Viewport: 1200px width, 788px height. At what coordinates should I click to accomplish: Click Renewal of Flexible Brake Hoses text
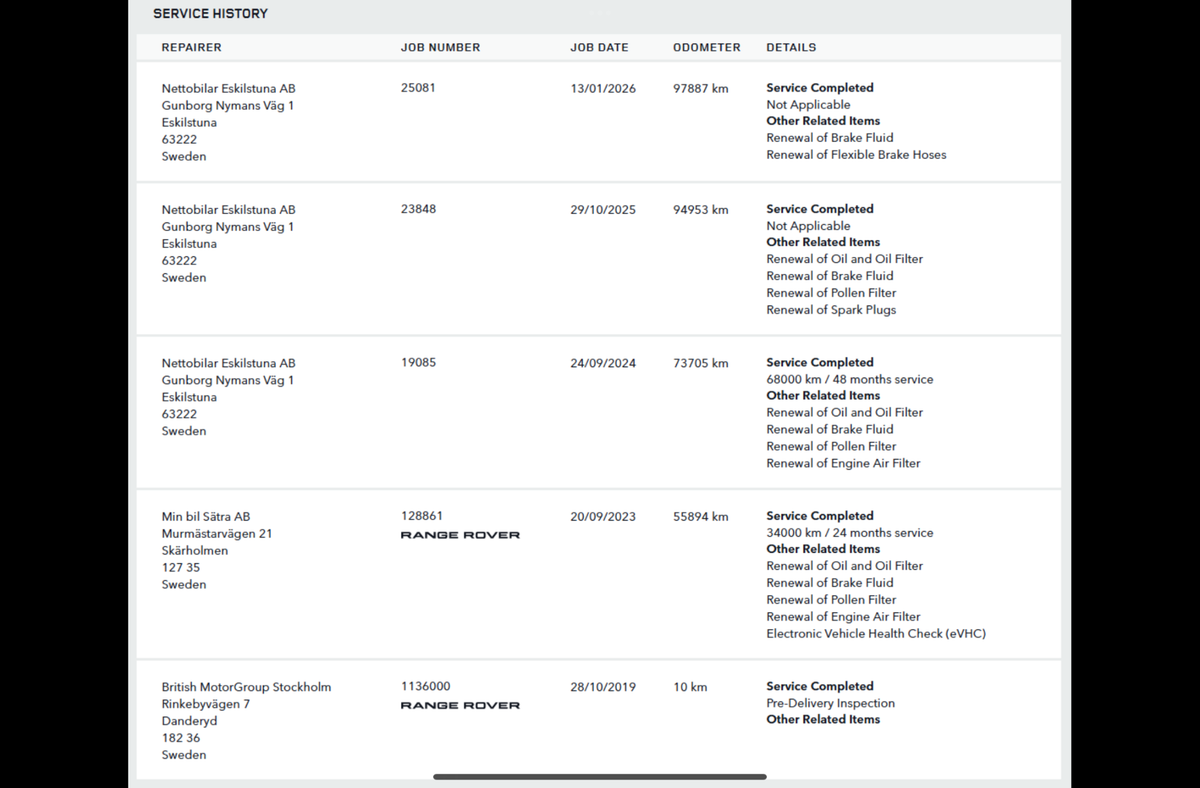pos(856,155)
